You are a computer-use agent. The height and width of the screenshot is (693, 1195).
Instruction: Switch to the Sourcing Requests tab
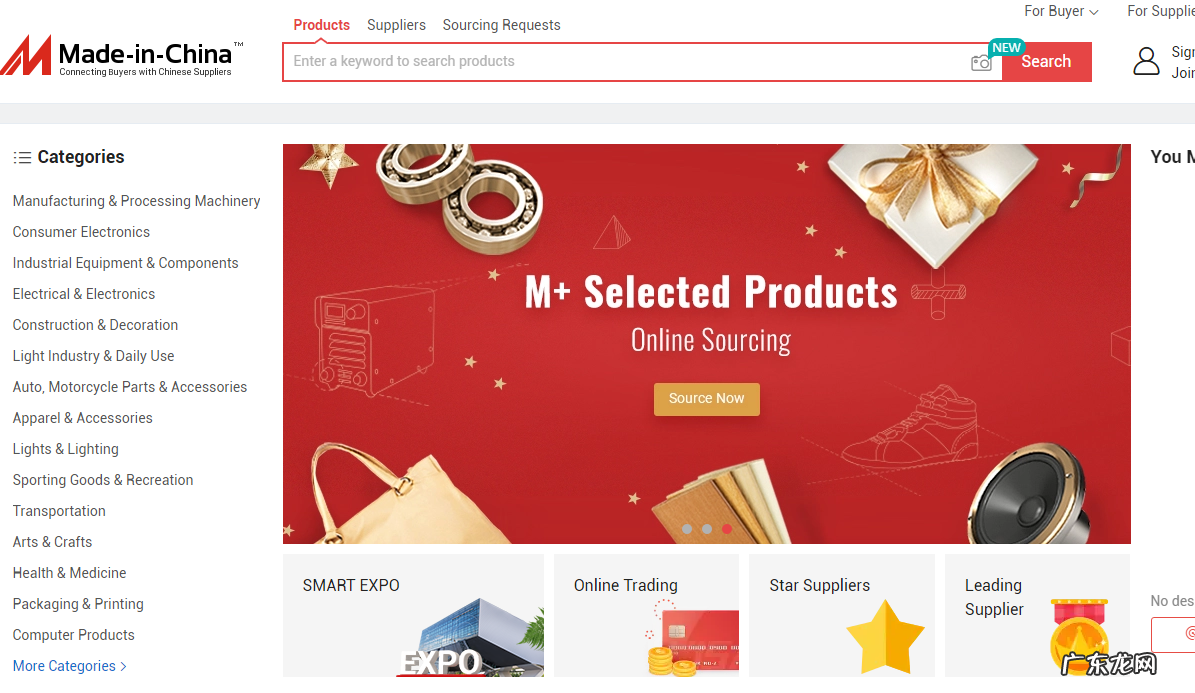tap(501, 25)
